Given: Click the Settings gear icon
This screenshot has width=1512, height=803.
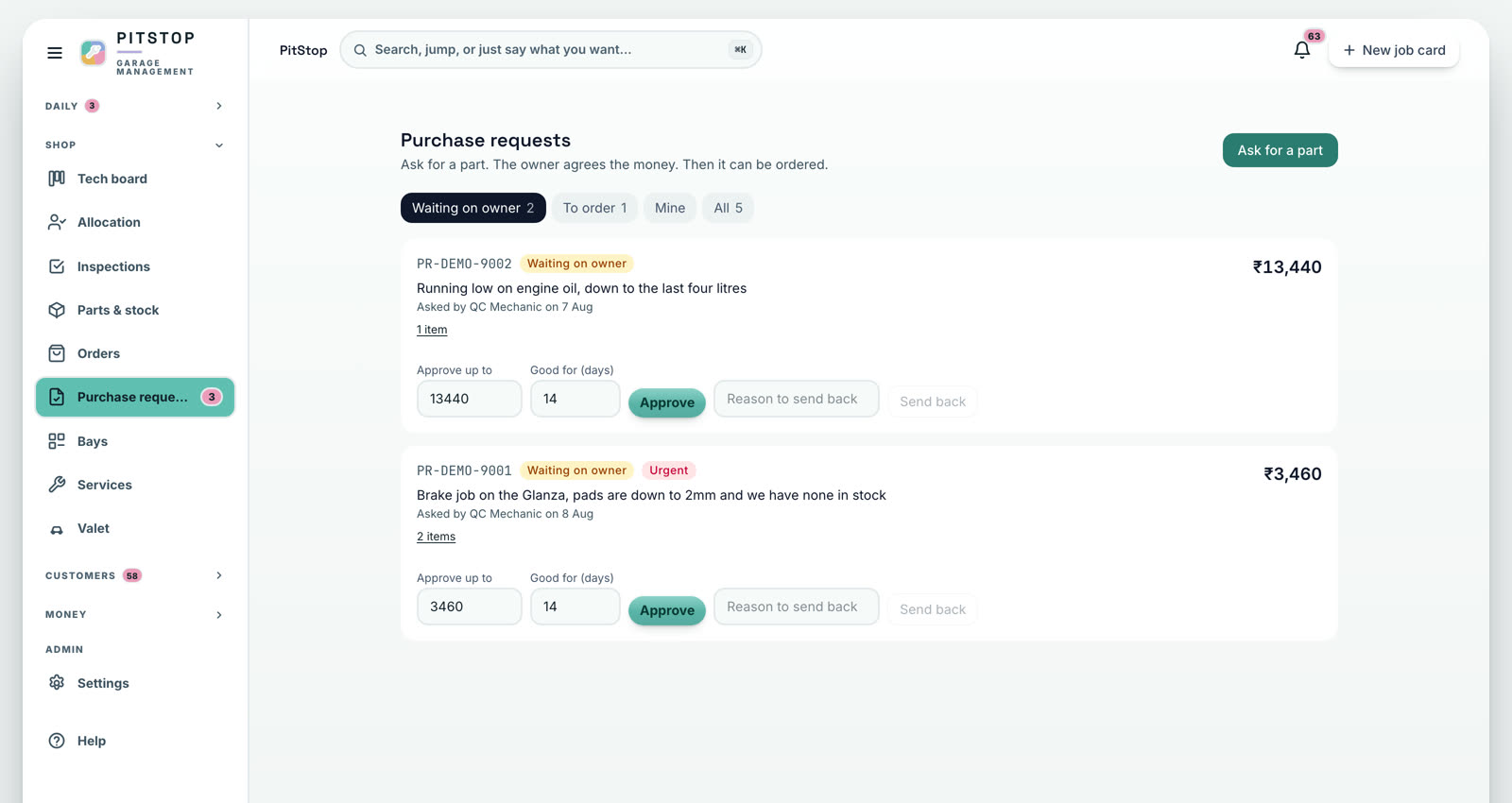Looking at the screenshot, I should 57,683.
